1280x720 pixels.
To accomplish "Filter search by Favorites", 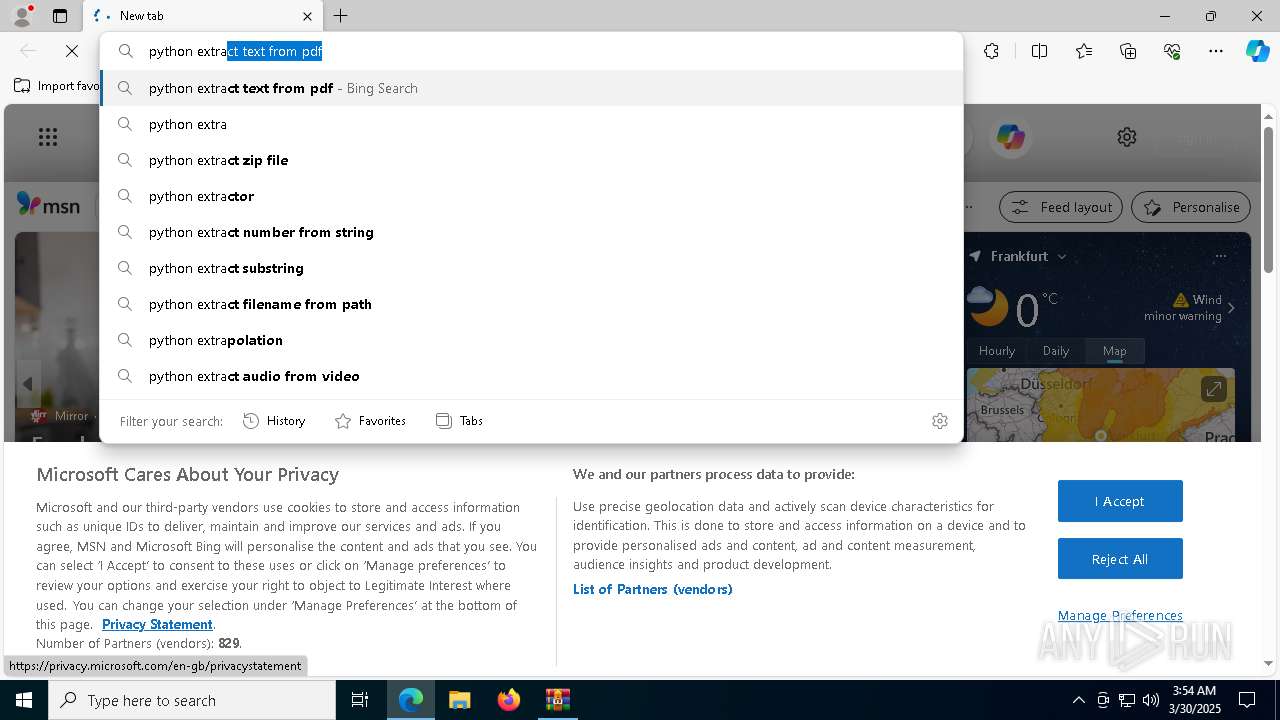I will pyautogui.click(x=370, y=421).
